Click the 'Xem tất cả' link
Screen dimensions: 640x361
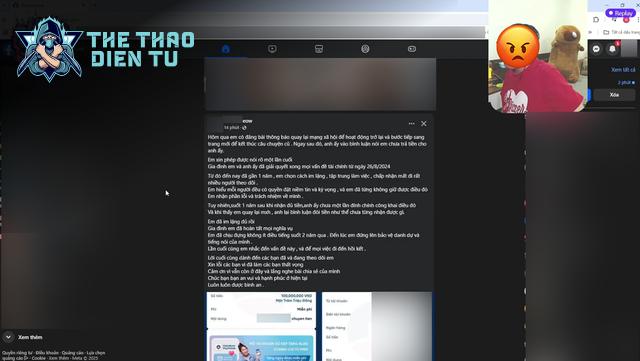tap(623, 70)
